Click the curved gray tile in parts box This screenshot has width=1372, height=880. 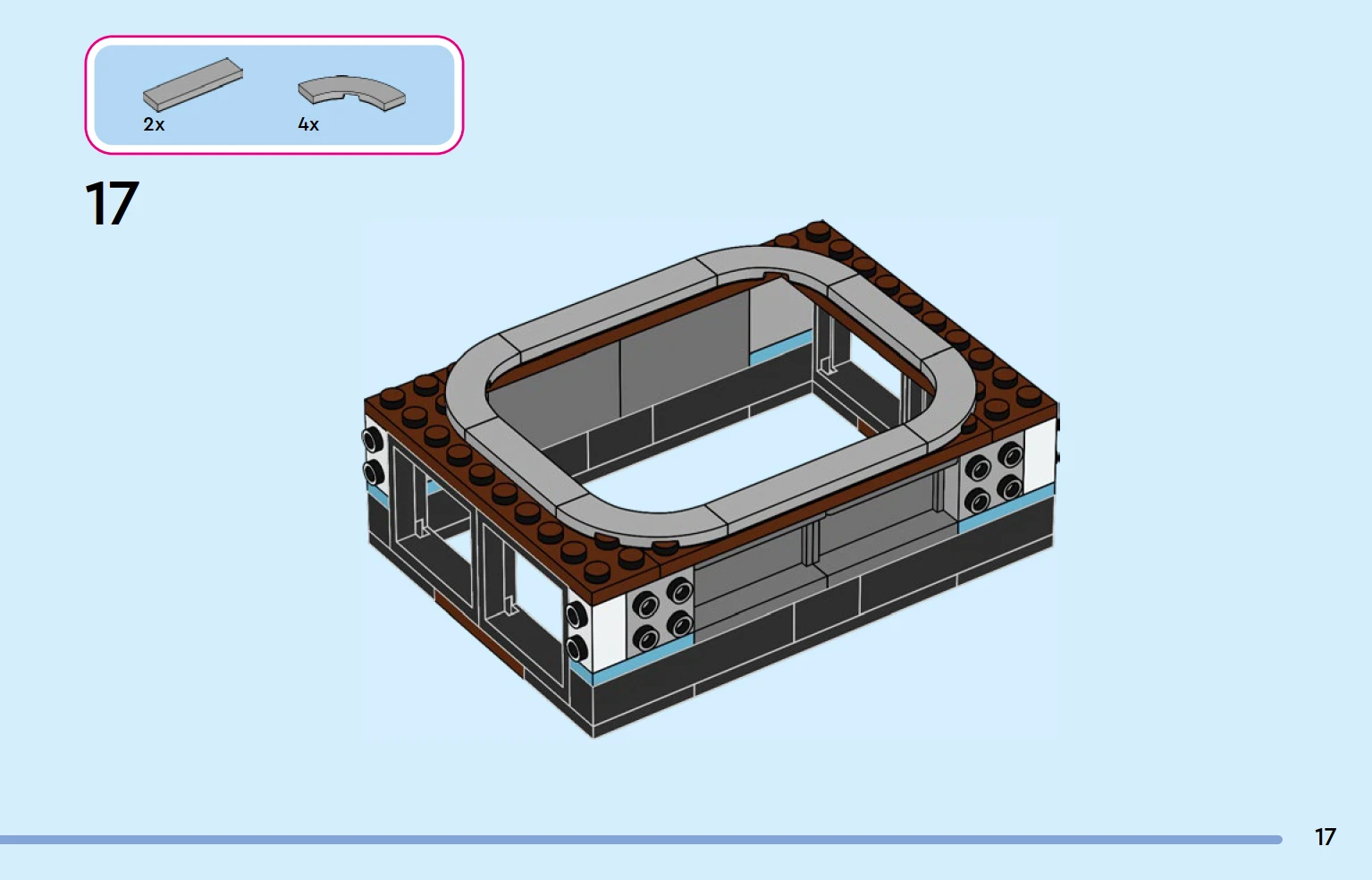(x=351, y=91)
